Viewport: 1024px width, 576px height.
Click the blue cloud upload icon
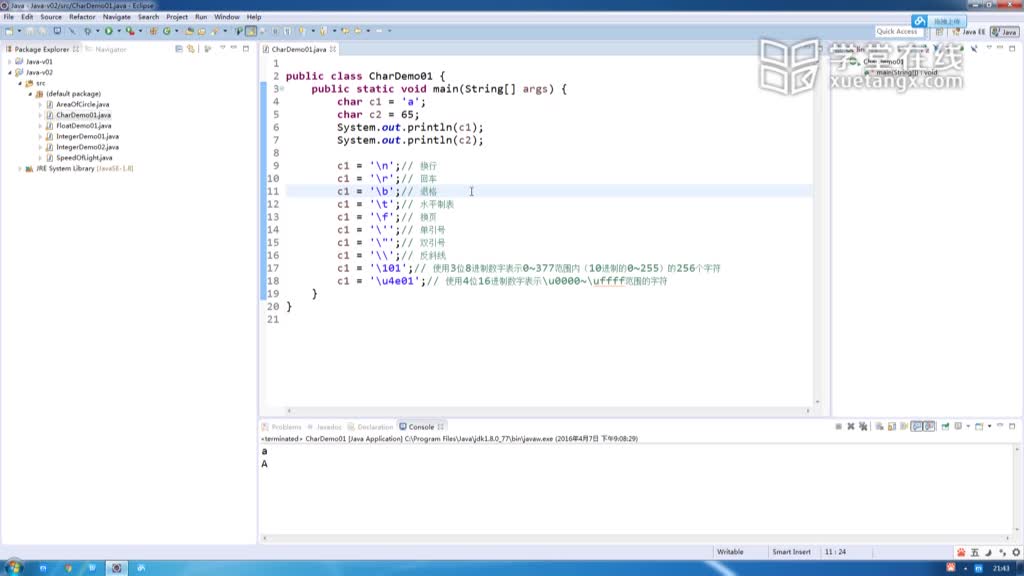(x=919, y=21)
